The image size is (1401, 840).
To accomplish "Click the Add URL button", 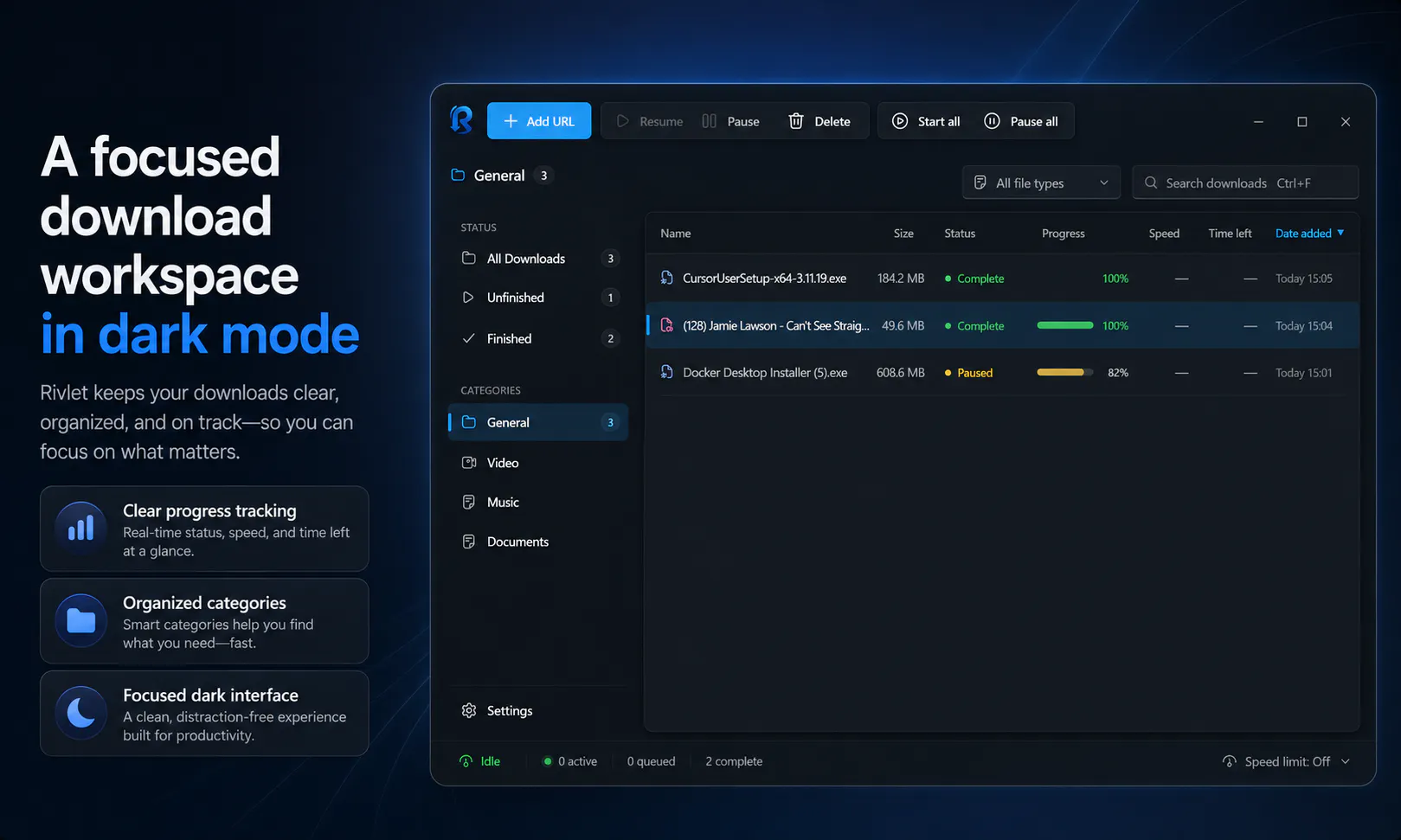I will [x=539, y=121].
